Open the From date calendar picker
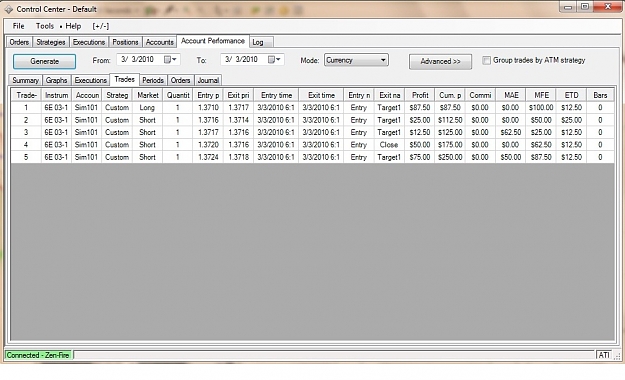The height and width of the screenshot is (380, 625). coord(171,59)
